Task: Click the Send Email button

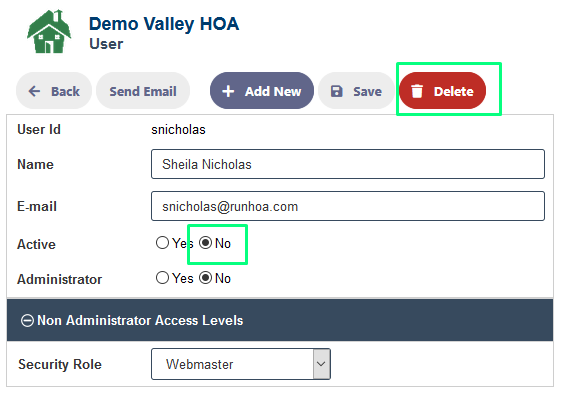Action: (x=143, y=91)
